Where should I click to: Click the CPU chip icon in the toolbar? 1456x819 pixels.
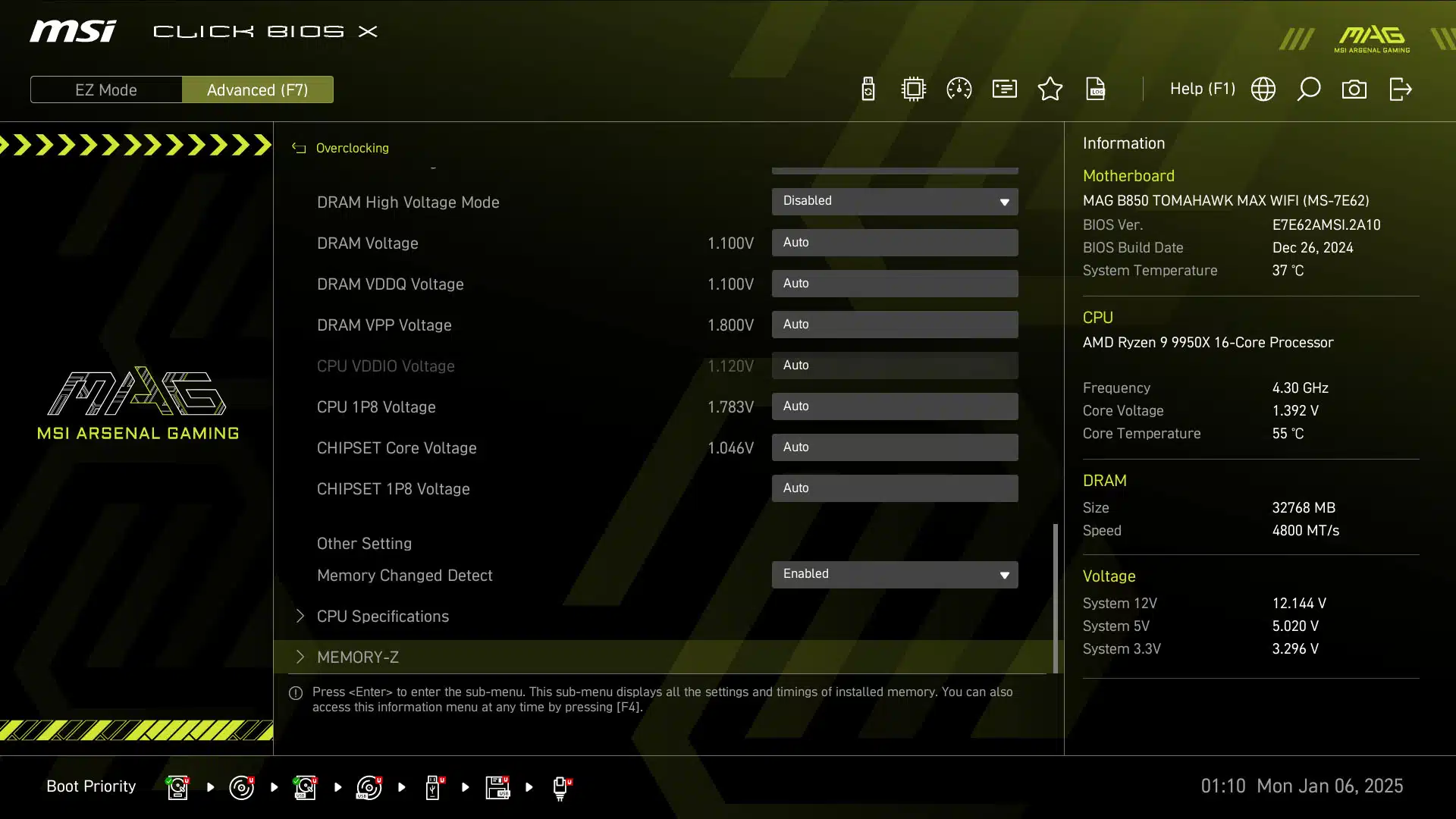[x=914, y=89]
